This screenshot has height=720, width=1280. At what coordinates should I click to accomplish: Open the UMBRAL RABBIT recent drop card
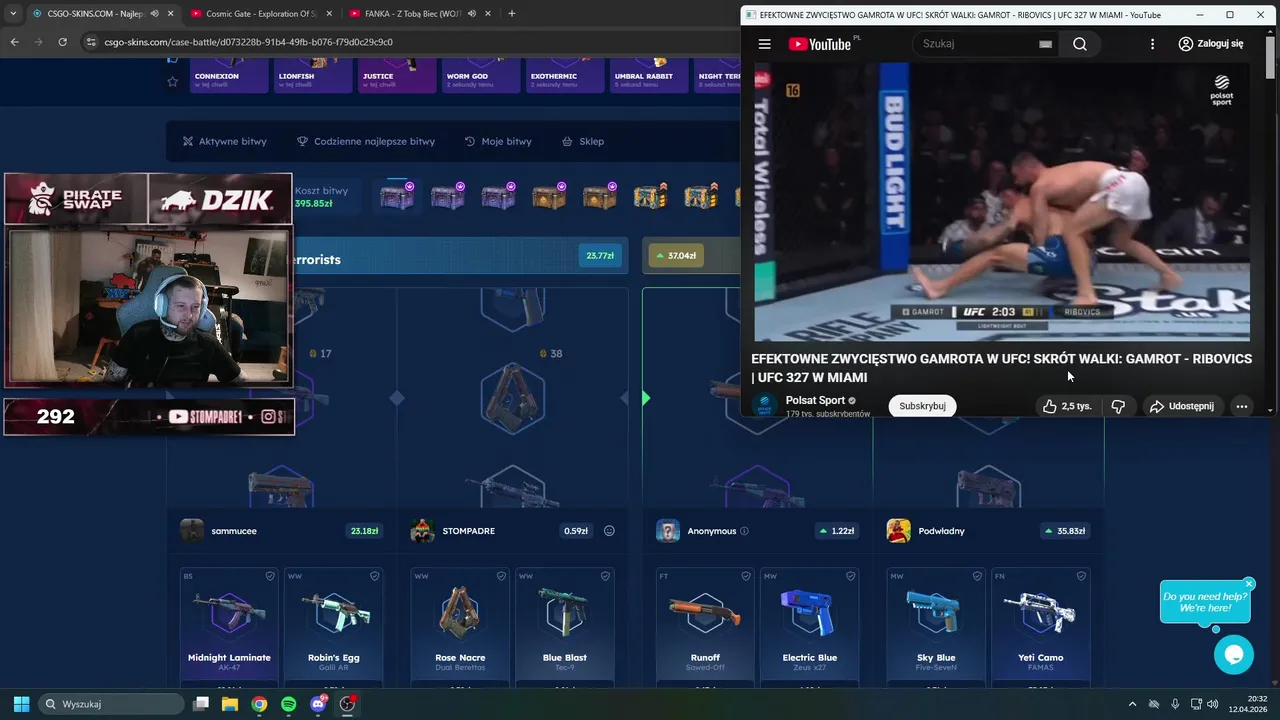pyautogui.click(x=648, y=76)
